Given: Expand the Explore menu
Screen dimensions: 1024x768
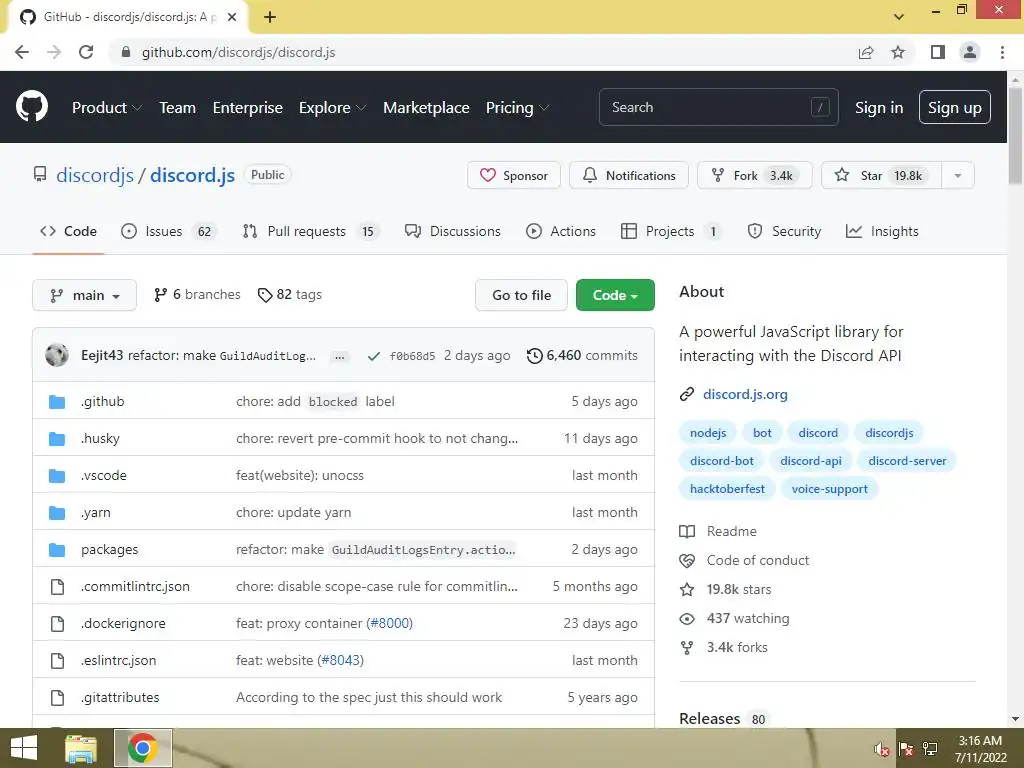Looking at the screenshot, I should click(332, 108).
